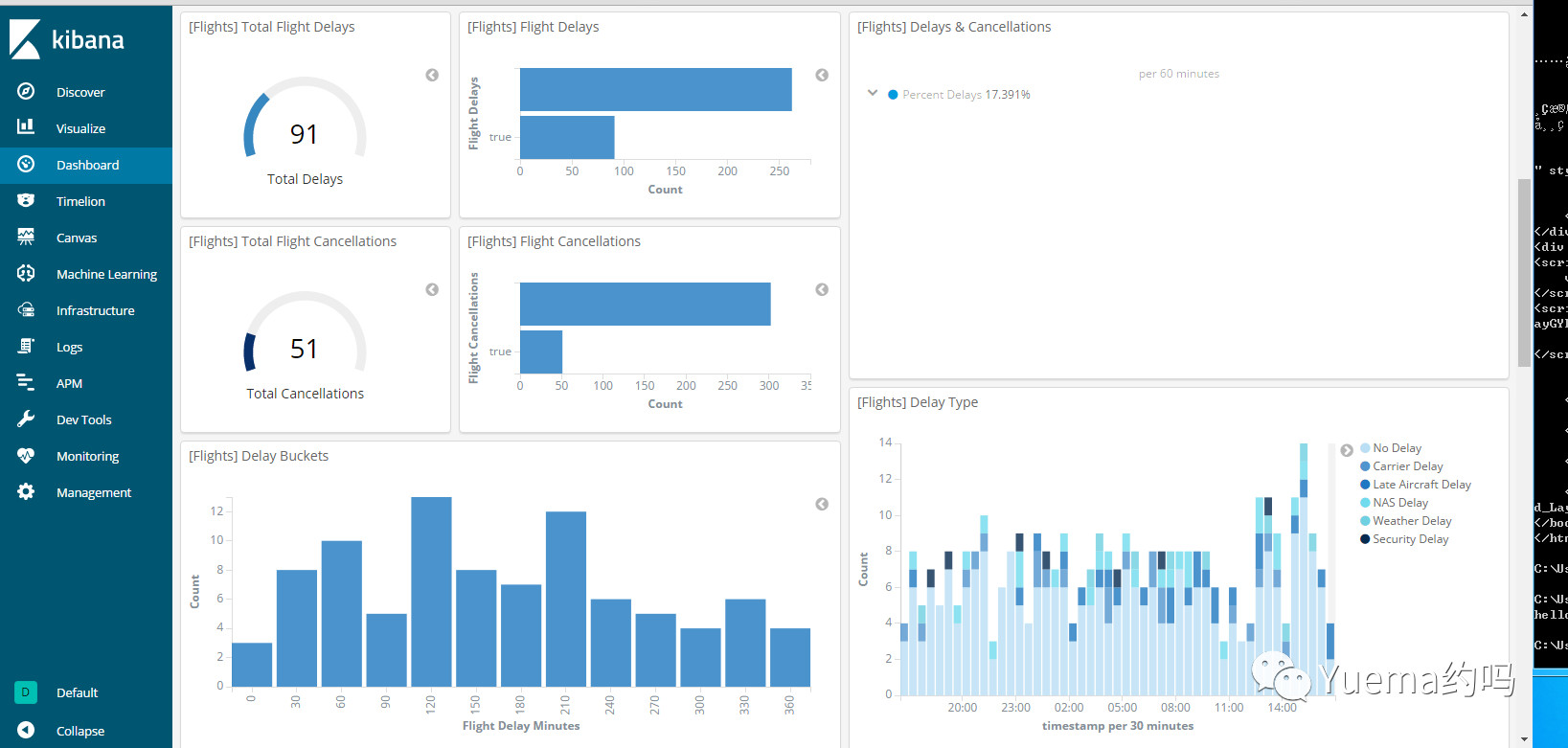The height and width of the screenshot is (748, 1568).
Task: Click the Kibana logo
Action: click(x=67, y=39)
